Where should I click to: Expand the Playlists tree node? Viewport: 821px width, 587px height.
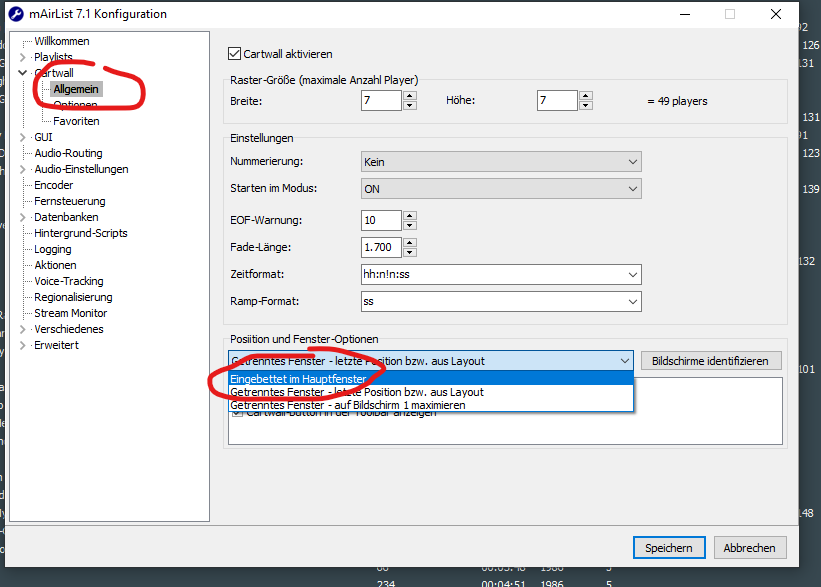[23, 57]
